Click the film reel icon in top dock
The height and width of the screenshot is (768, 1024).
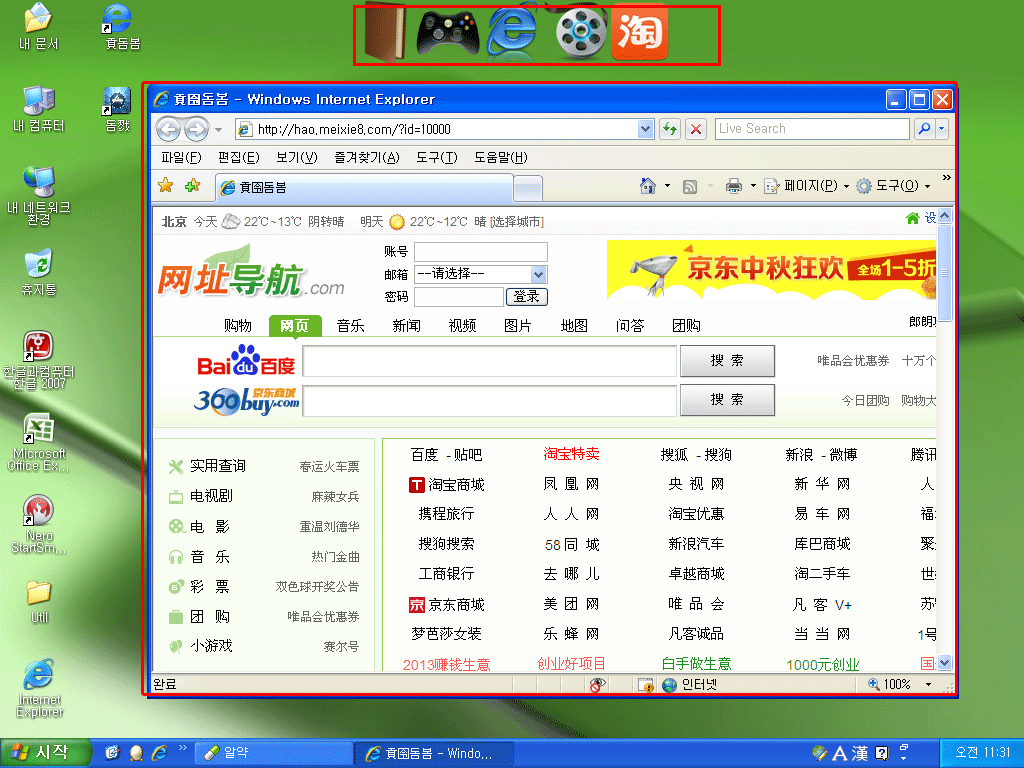point(581,34)
